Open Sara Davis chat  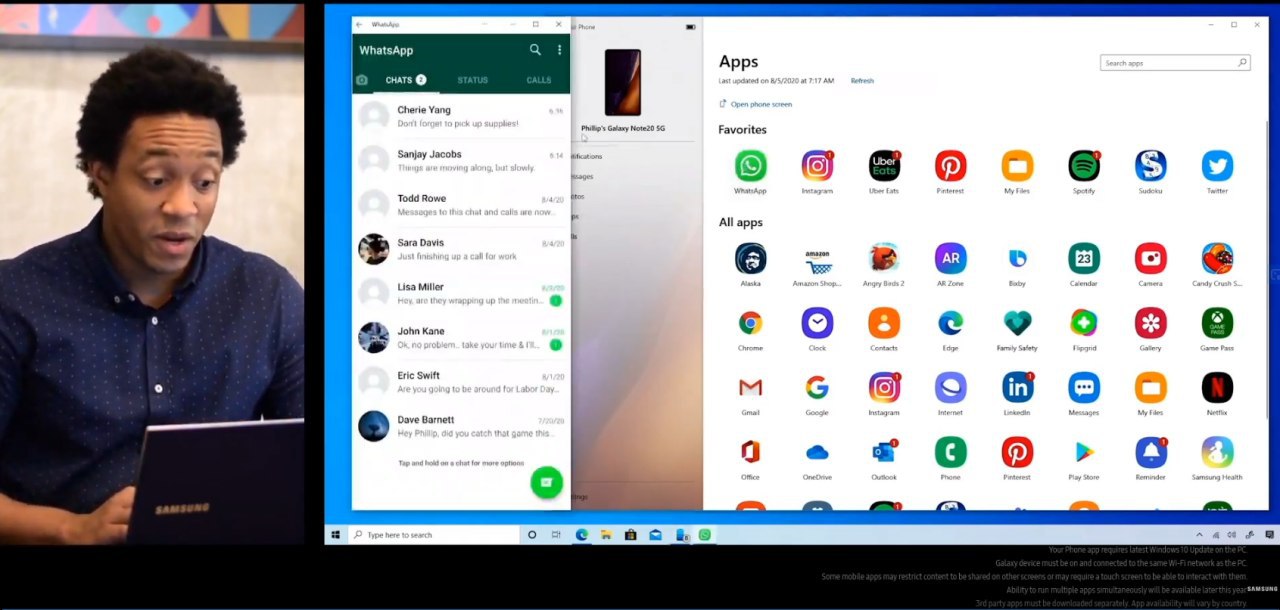(x=461, y=249)
